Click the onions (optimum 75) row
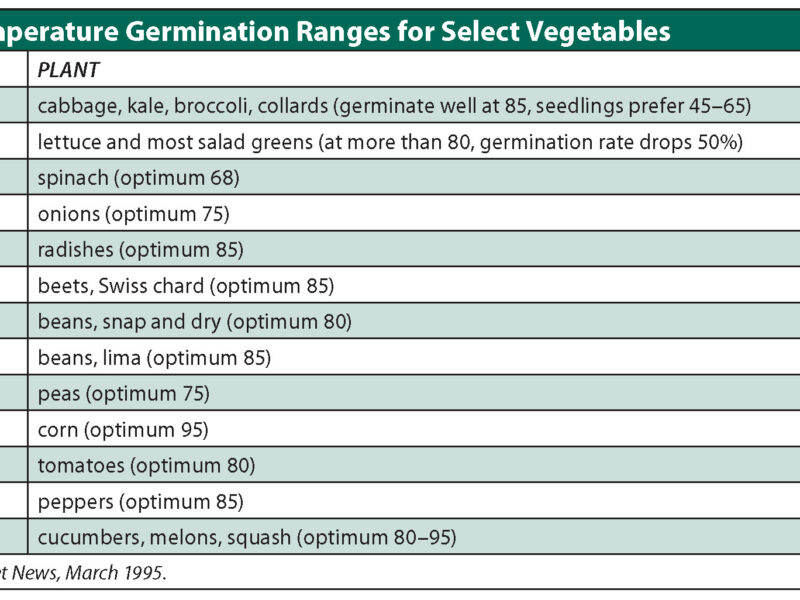800x600 pixels. click(x=134, y=213)
